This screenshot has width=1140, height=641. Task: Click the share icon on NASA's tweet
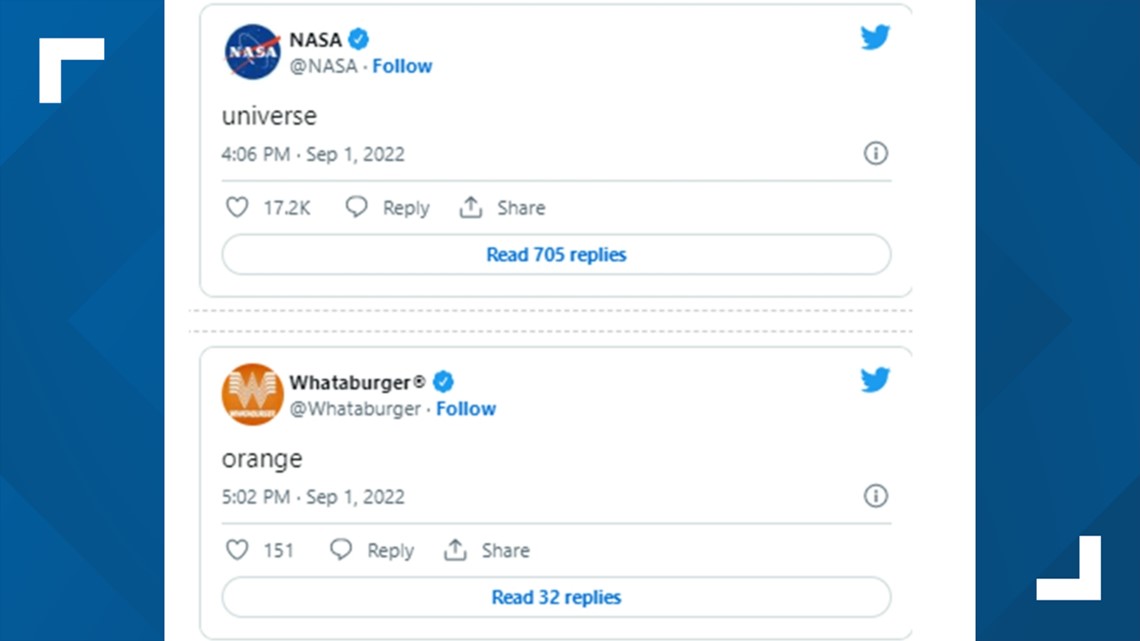click(x=470, y=207)
